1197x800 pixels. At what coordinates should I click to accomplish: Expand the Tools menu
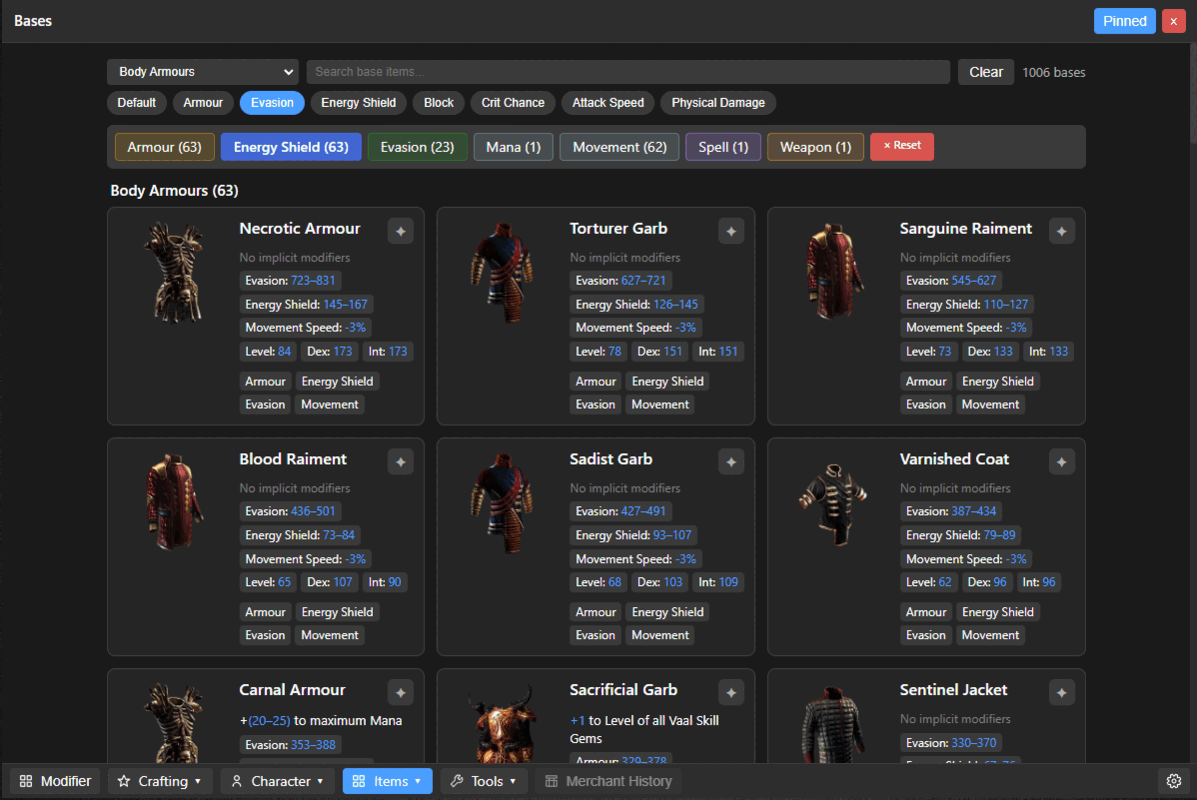pos(484,781)
